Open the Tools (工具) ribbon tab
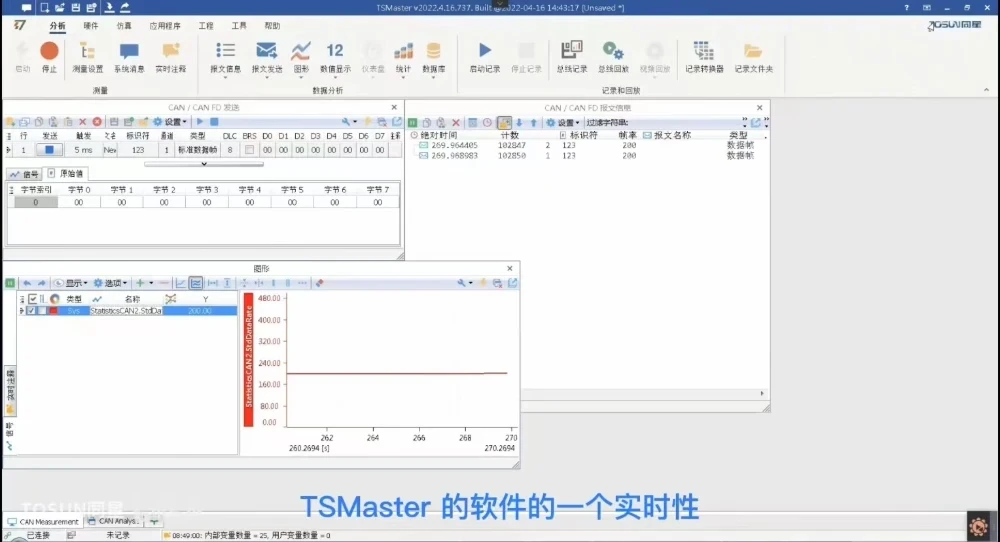1000x542 pixels. click(239, 26)
